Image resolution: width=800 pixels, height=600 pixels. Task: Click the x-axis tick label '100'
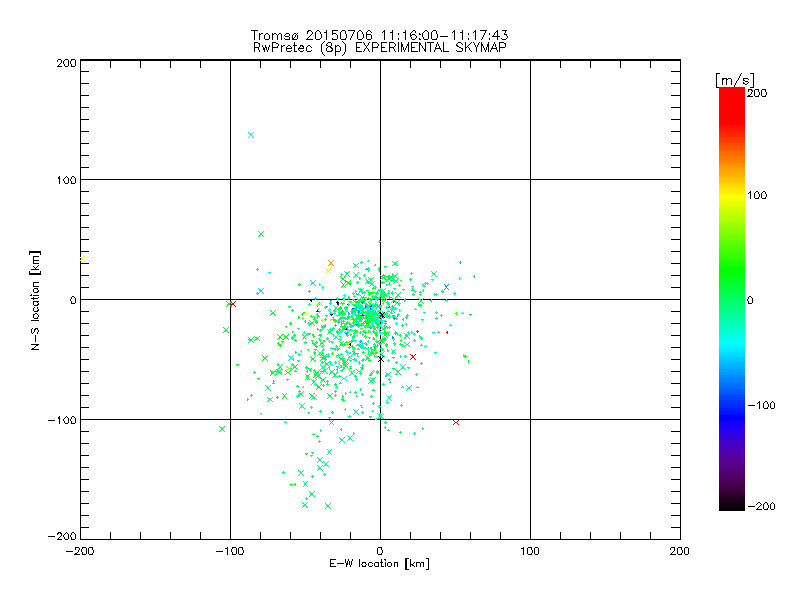coord(530,552)
